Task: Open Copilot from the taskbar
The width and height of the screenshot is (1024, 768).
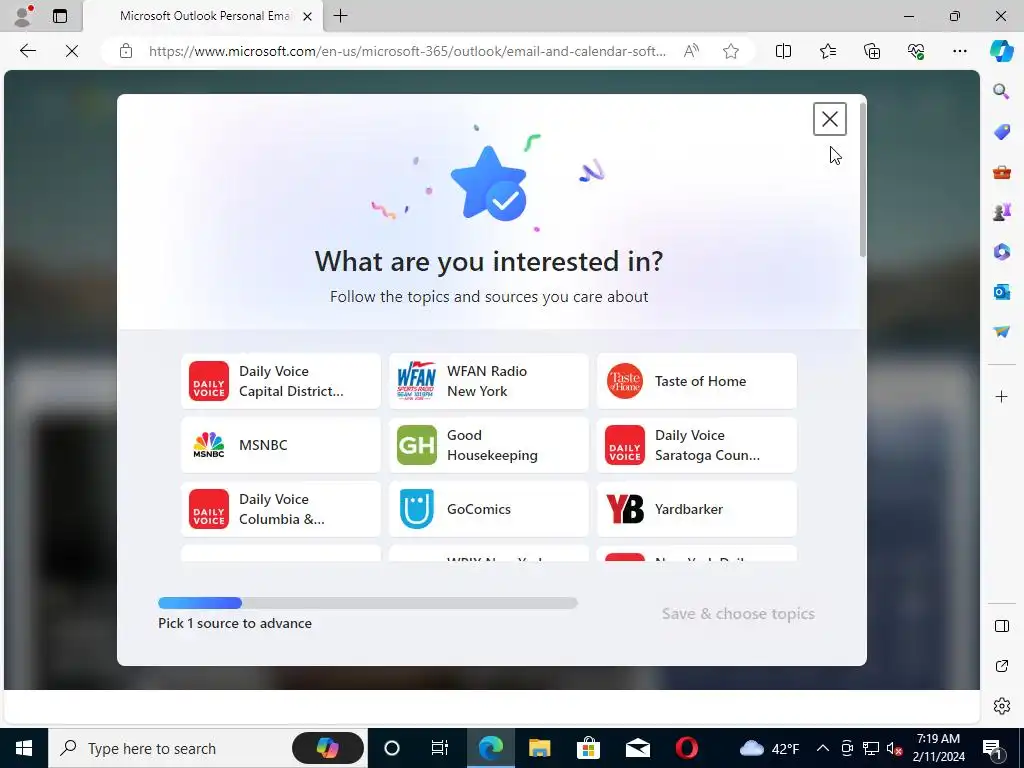Action: [x=327, y=748]
